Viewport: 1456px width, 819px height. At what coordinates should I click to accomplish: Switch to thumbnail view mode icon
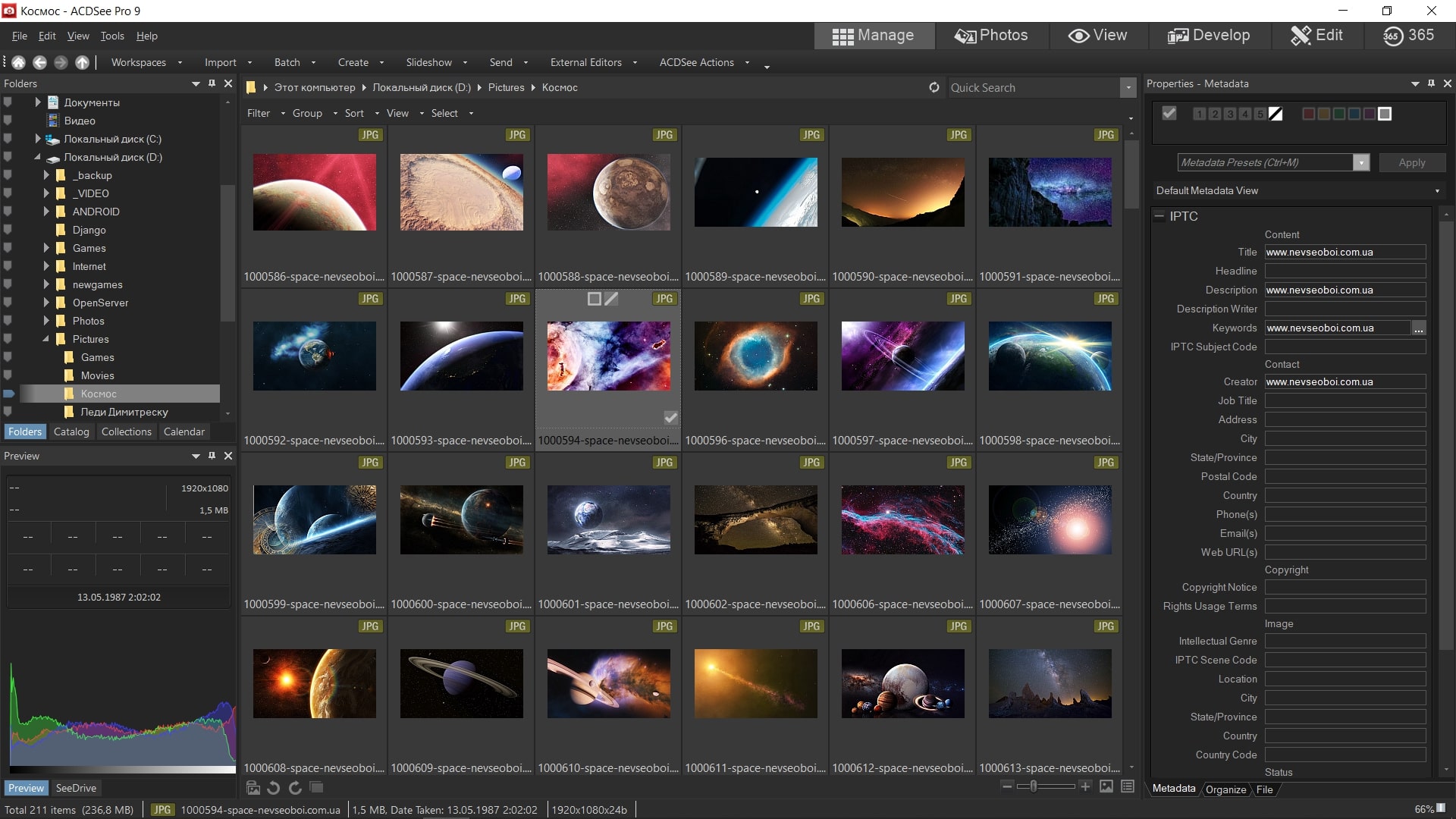click(x=1106, y=786)
